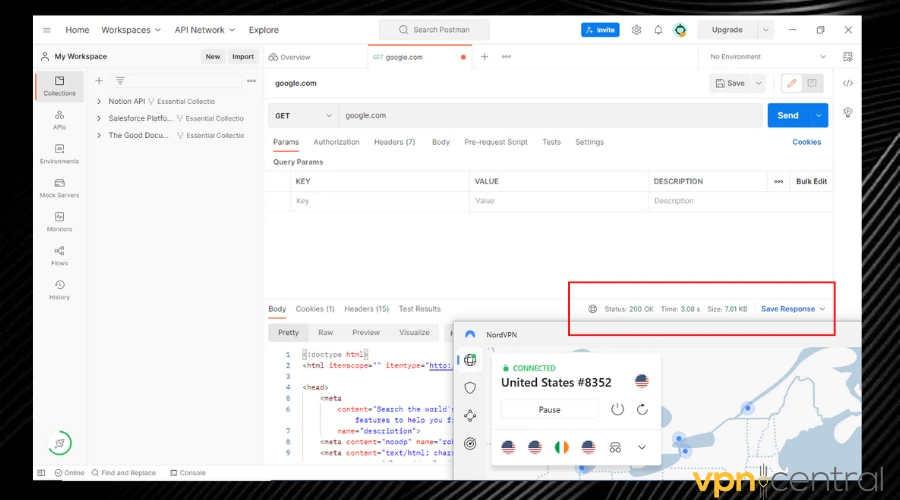Open the GET method dropdown
Image resolution: width=900 pixels, height=500 pixels.
point(303,115)
